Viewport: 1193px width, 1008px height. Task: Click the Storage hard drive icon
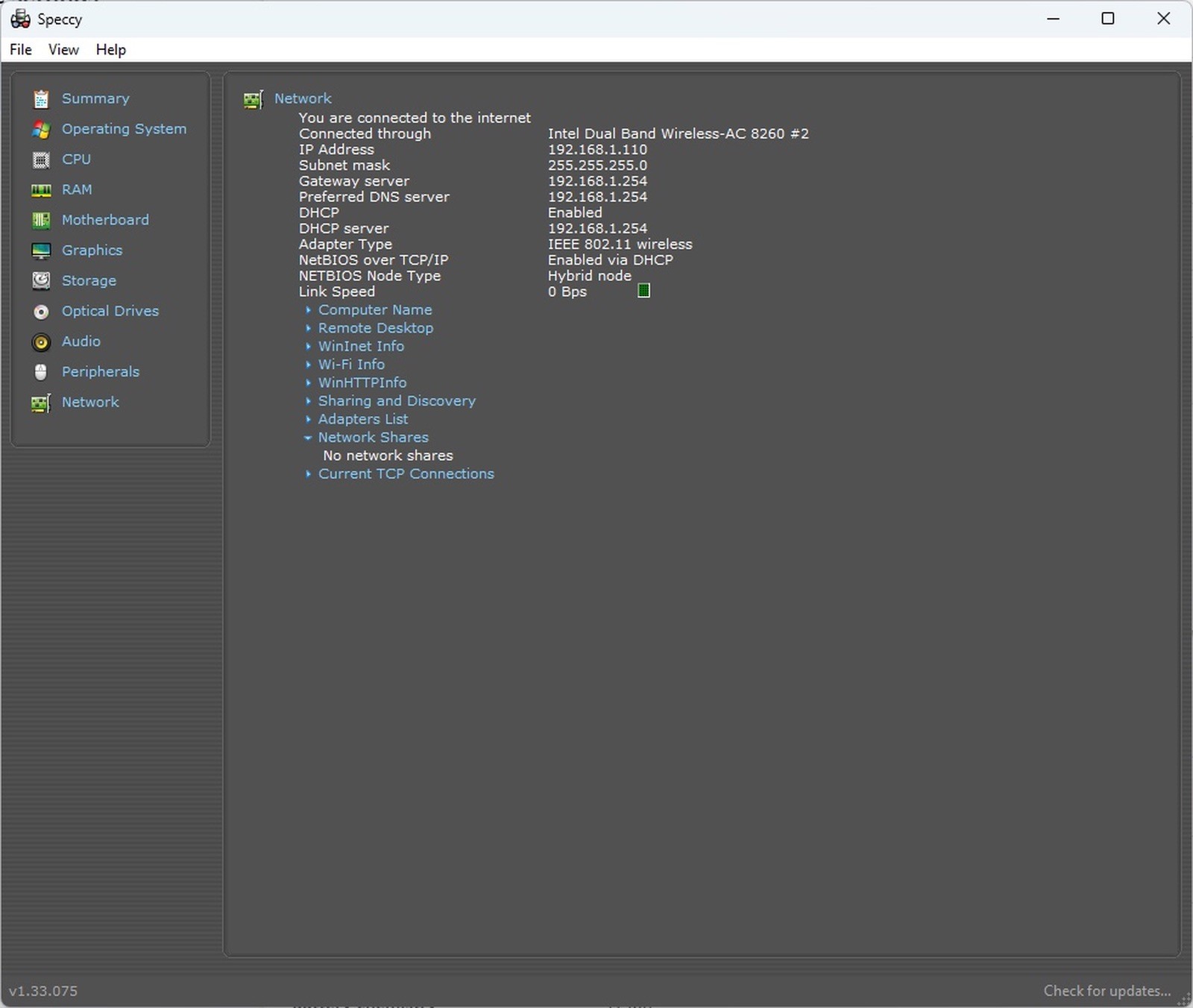pyautogui.click(x=41, y=281)
